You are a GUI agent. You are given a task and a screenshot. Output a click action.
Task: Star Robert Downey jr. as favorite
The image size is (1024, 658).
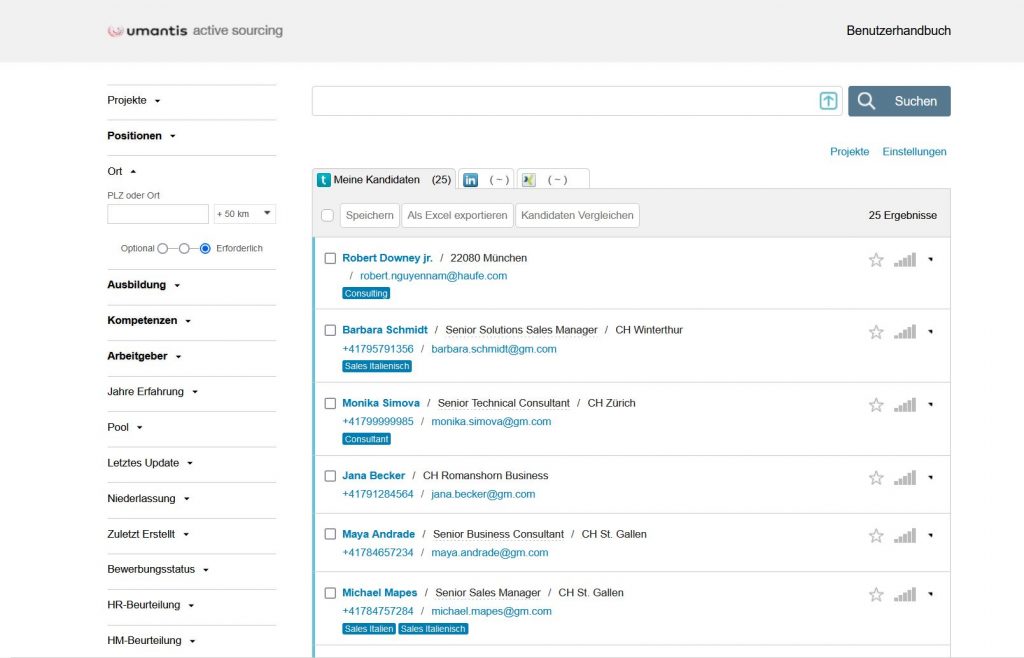tap(876, 260)
